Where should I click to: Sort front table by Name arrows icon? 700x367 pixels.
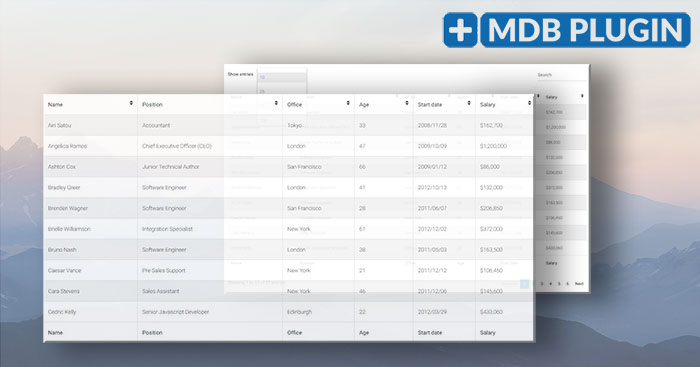tap(131, 103)
